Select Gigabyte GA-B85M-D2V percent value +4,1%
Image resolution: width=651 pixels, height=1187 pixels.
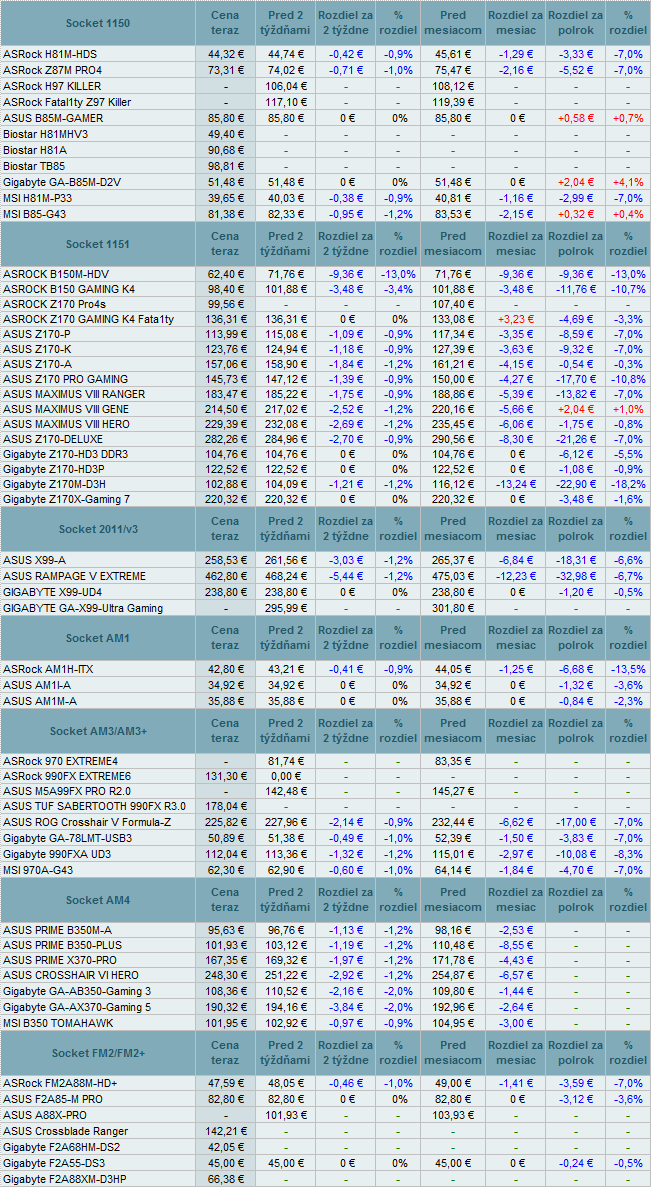628,182
